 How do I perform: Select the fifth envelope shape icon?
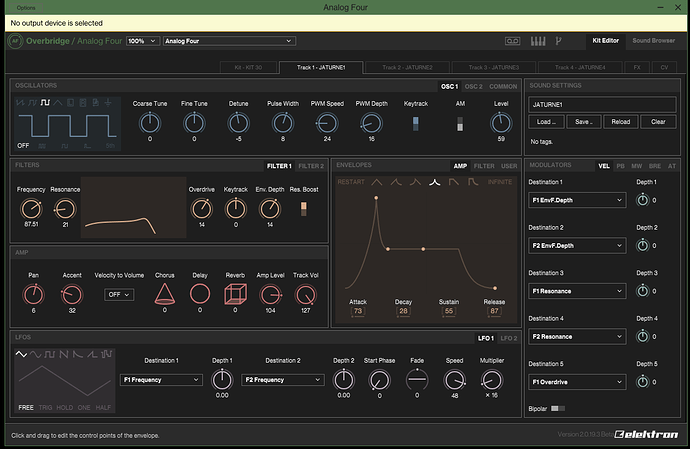pos(454,182)
